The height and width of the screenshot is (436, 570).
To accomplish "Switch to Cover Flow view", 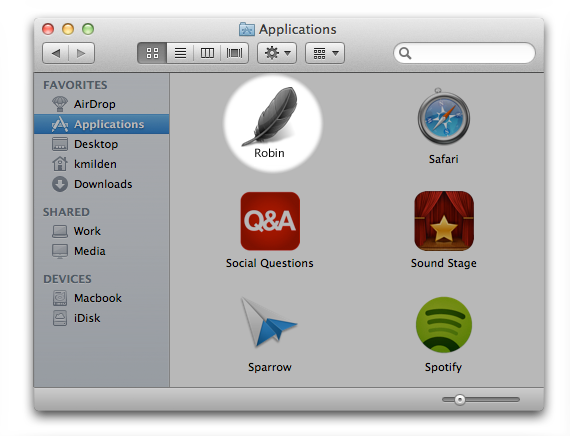I will 234,53.
